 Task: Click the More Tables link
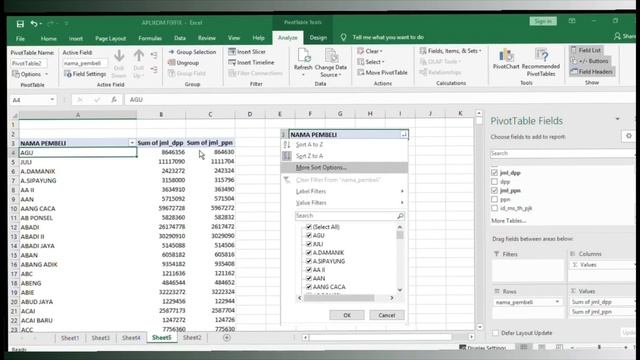tap(509, 221)
